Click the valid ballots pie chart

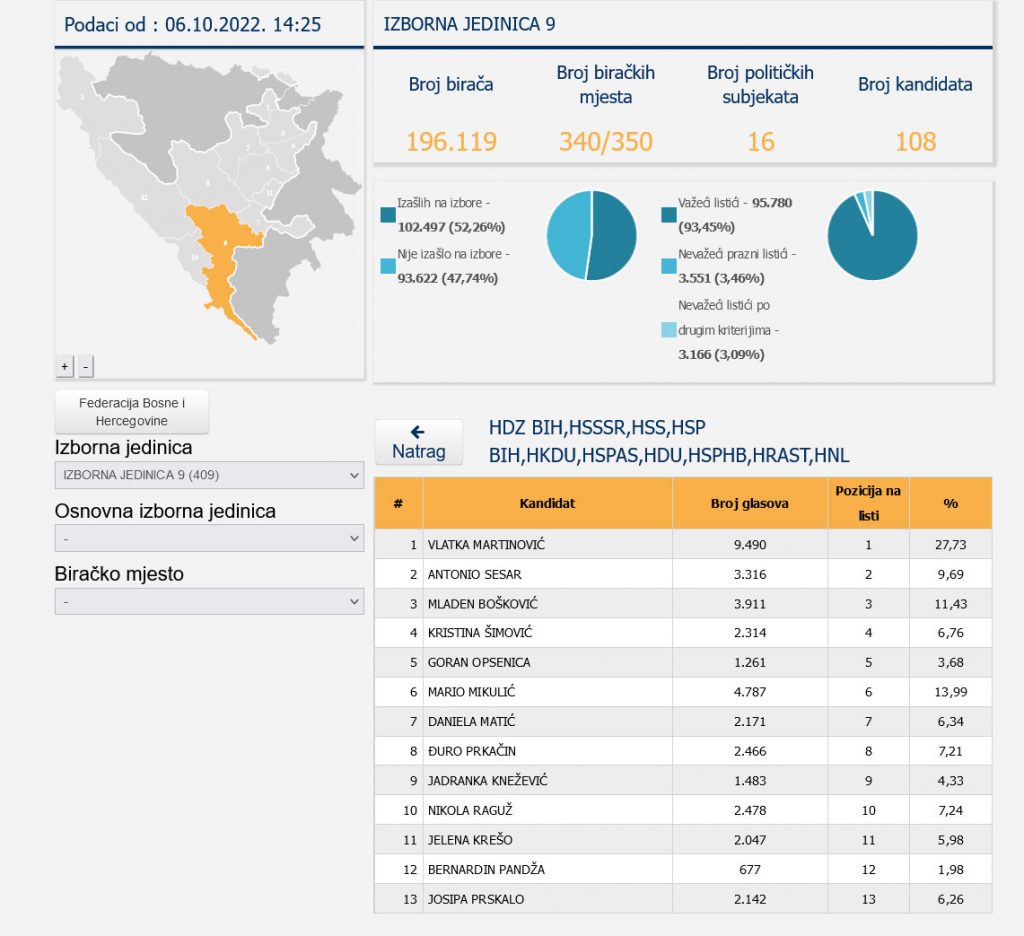coord(872,235)
